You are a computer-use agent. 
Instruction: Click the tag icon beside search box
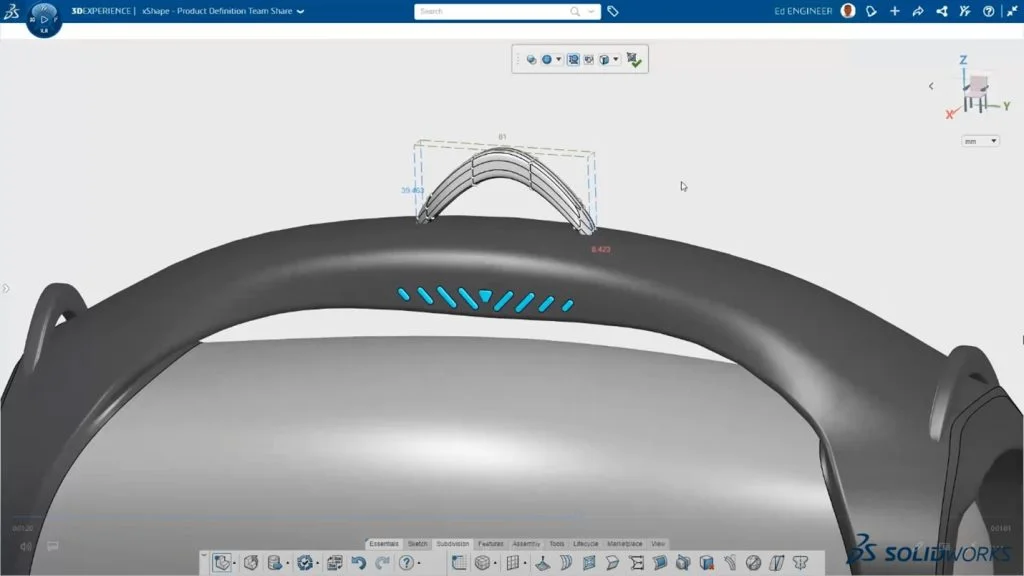(613, 11)
